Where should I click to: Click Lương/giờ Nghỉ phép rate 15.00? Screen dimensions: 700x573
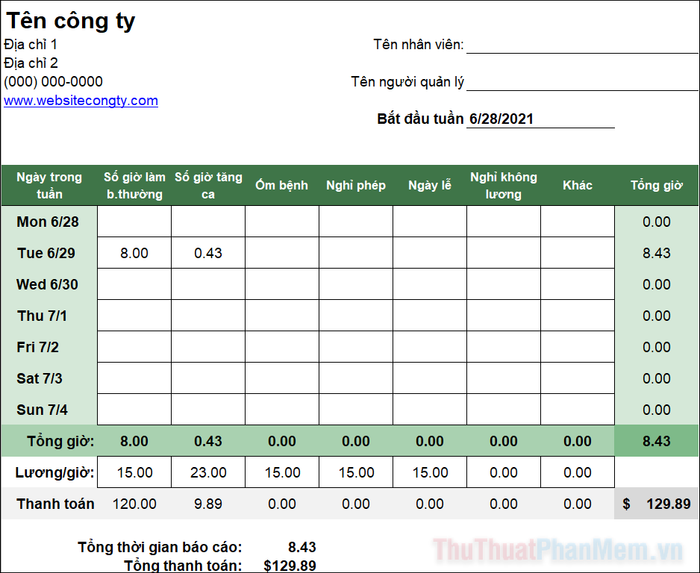(356, 472)
